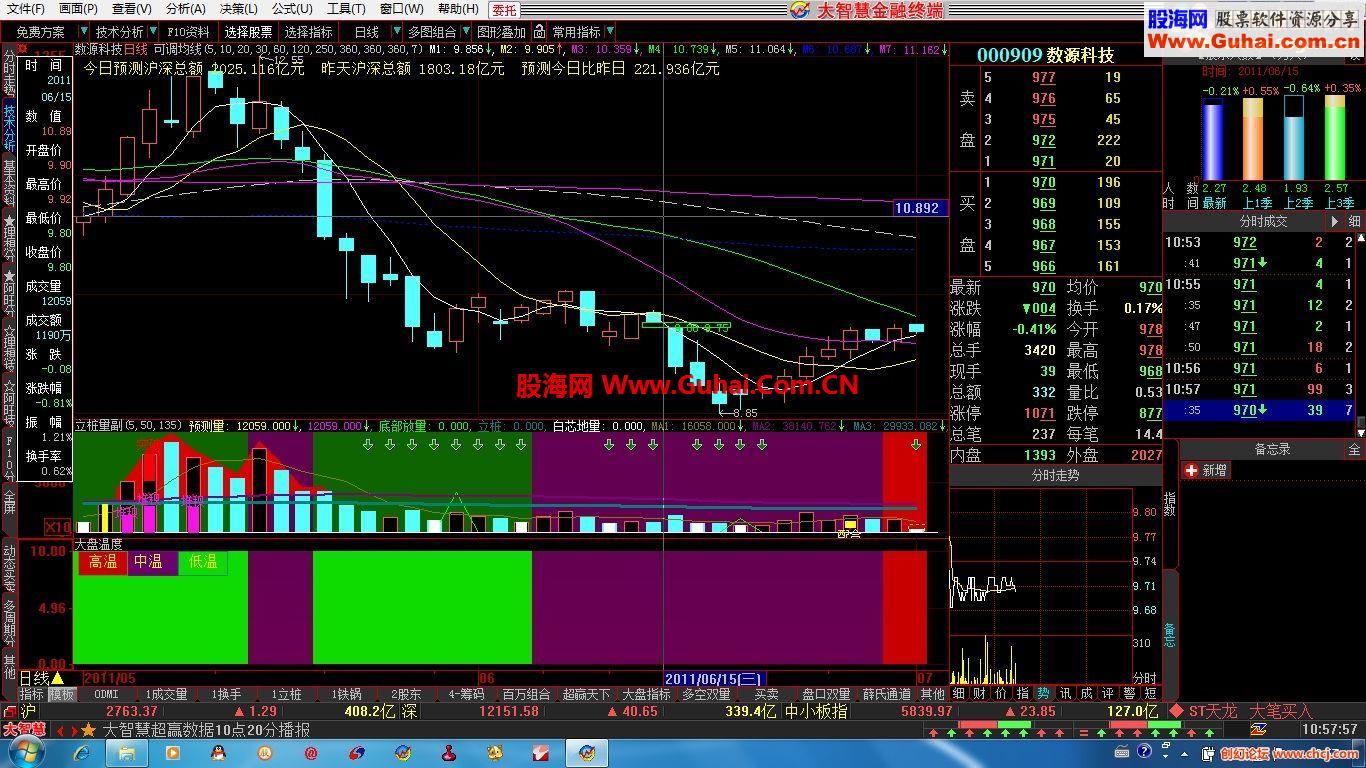Open the red @ mail taskbar icon

[311, 753]
